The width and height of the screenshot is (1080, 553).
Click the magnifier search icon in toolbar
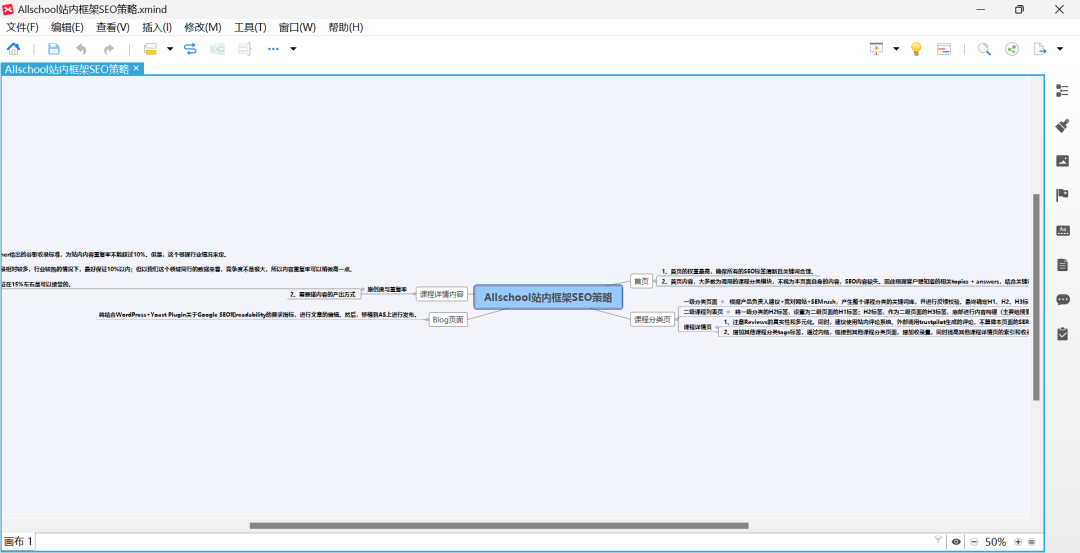pyautogui.click(x=984, y=48)
